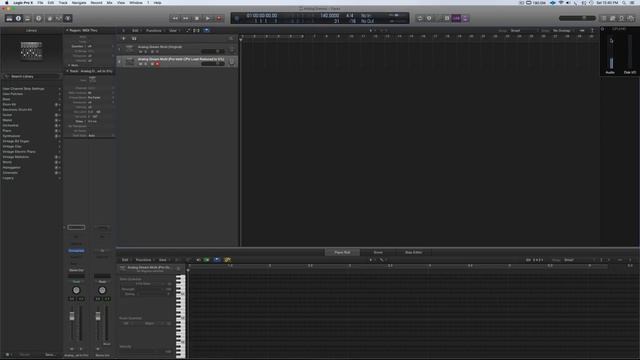Toggle record-enable on second Analog Dream Work track
The width and height of the screenshot is (640, 360).
point(157,64)
